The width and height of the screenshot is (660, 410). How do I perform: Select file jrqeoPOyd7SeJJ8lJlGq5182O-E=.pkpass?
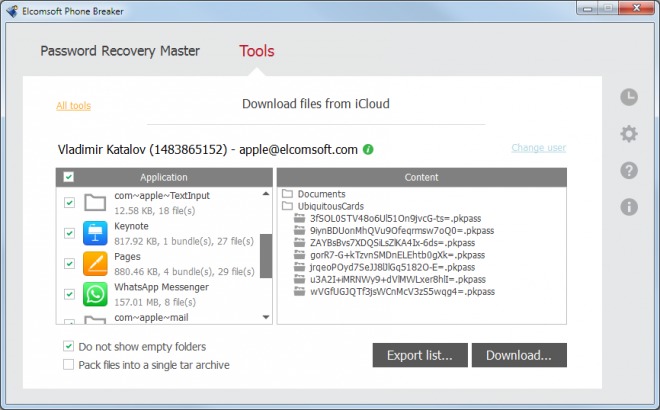coord(392,267)
